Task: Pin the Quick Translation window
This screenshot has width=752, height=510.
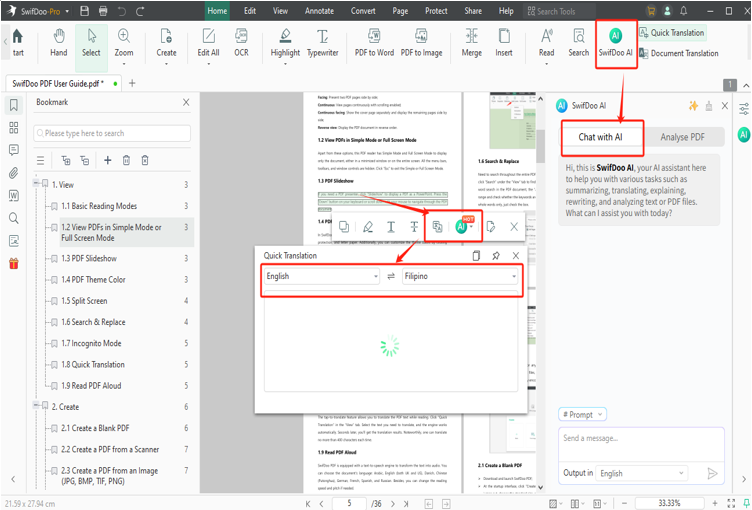Action: (496, 256)
